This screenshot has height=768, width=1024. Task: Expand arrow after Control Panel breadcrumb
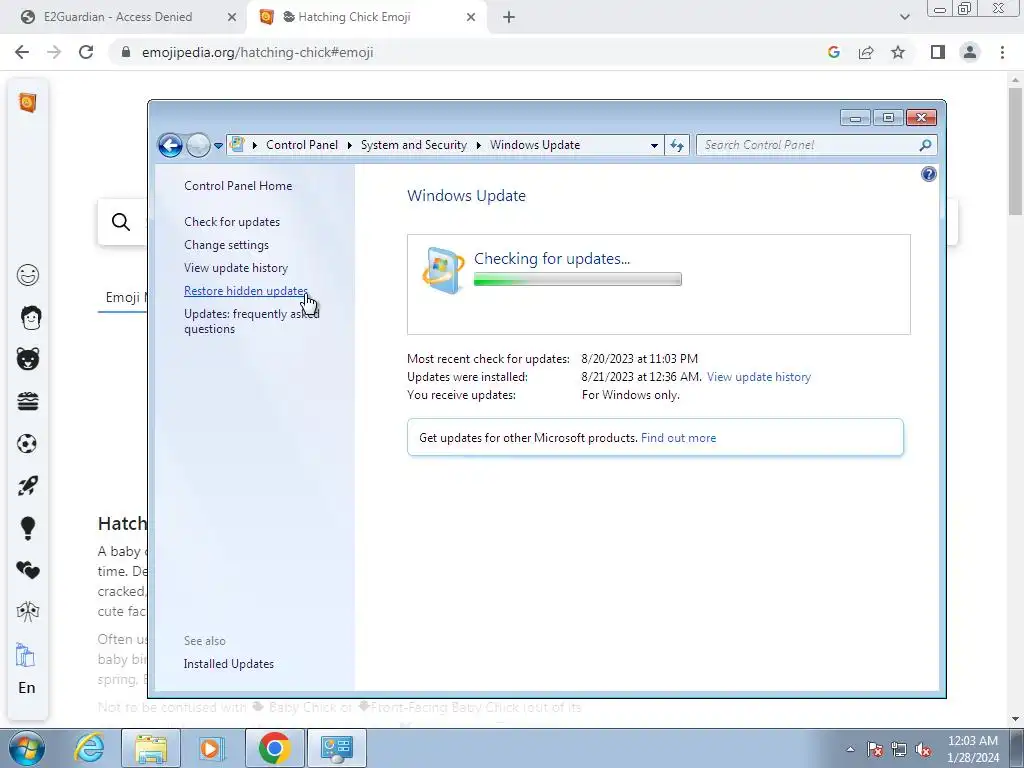(x=349, y=145)
